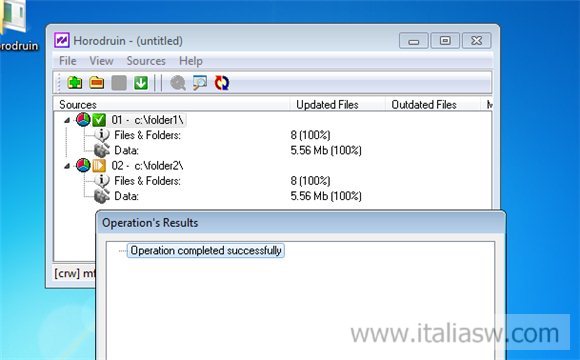This screenshot has height=360, width=580.
Task: Collapse the 01 c:\folder1\ tree node
Action: coord(67,120)
